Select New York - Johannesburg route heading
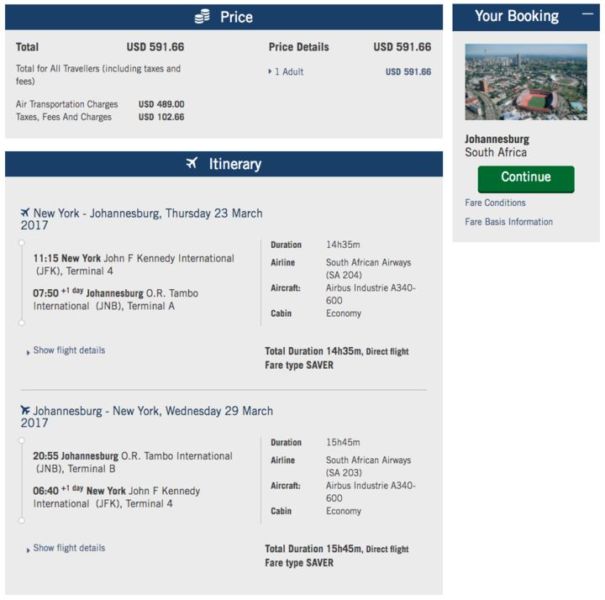This screenshot has width=605, height=600. coord(142,219)
